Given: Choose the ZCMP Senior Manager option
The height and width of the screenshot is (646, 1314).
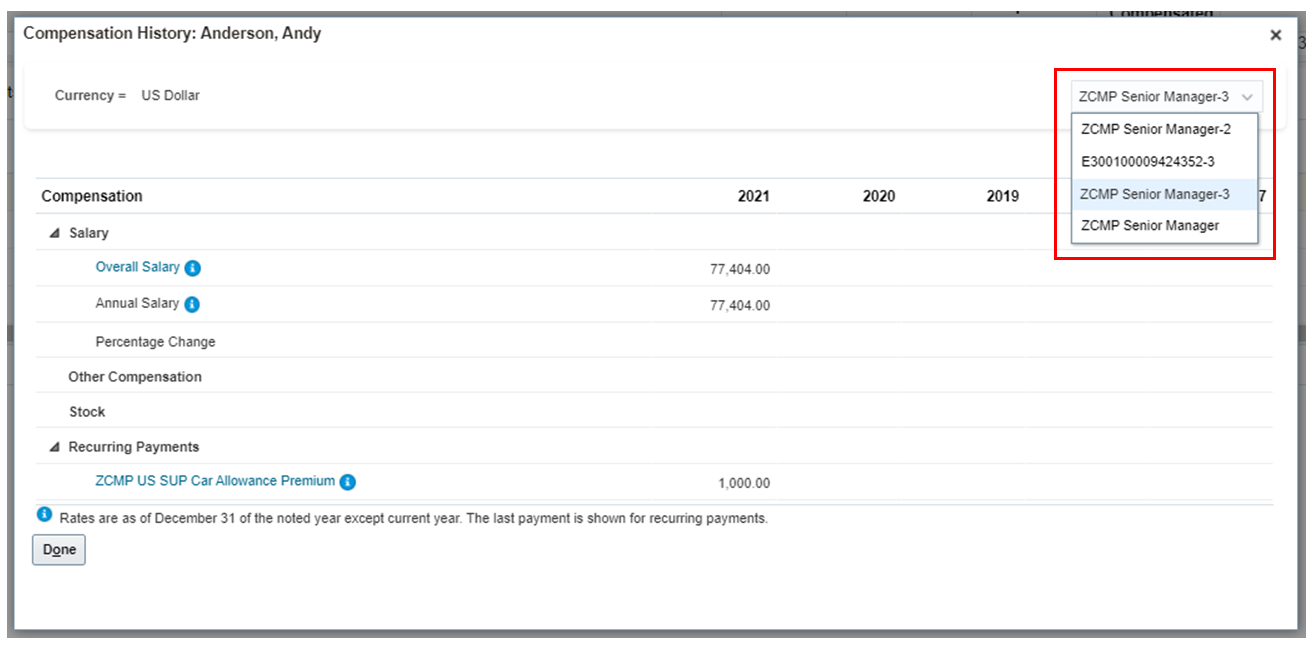Looking at the screenshot, I should click(x=1150, y=226).
